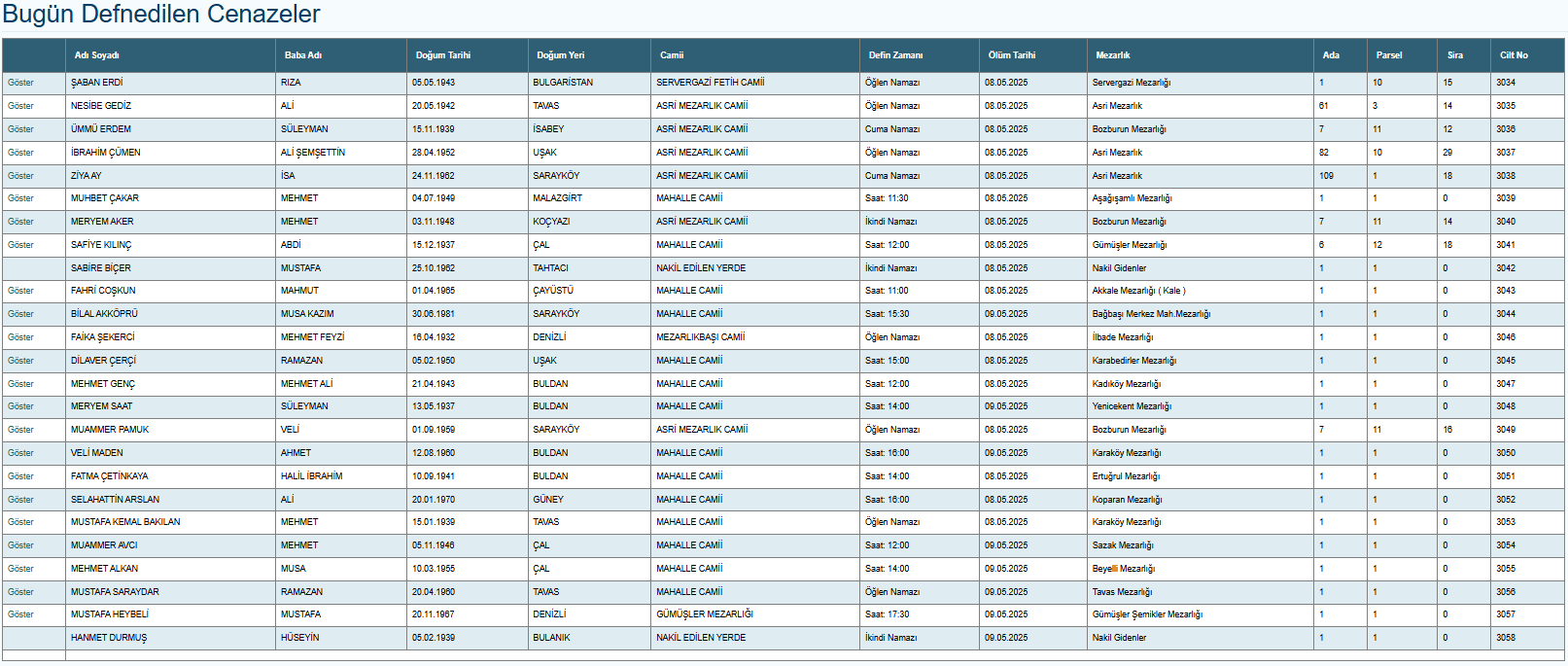
Task: Select the name SABİRE BİÇER
Action: click(100, 268)
